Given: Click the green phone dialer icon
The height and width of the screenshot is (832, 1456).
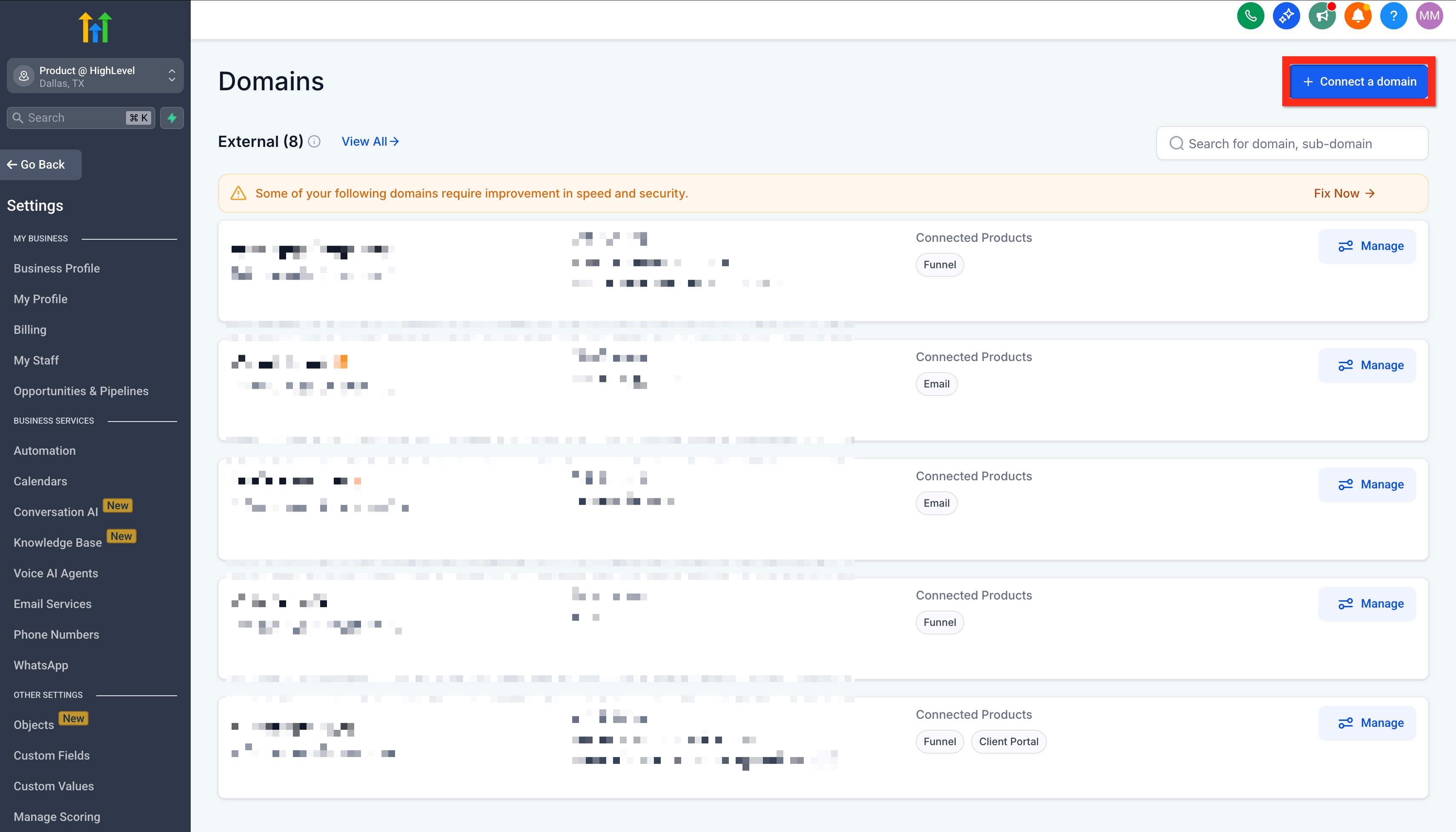Looking at the screenshot, I should click(1250, 16).
